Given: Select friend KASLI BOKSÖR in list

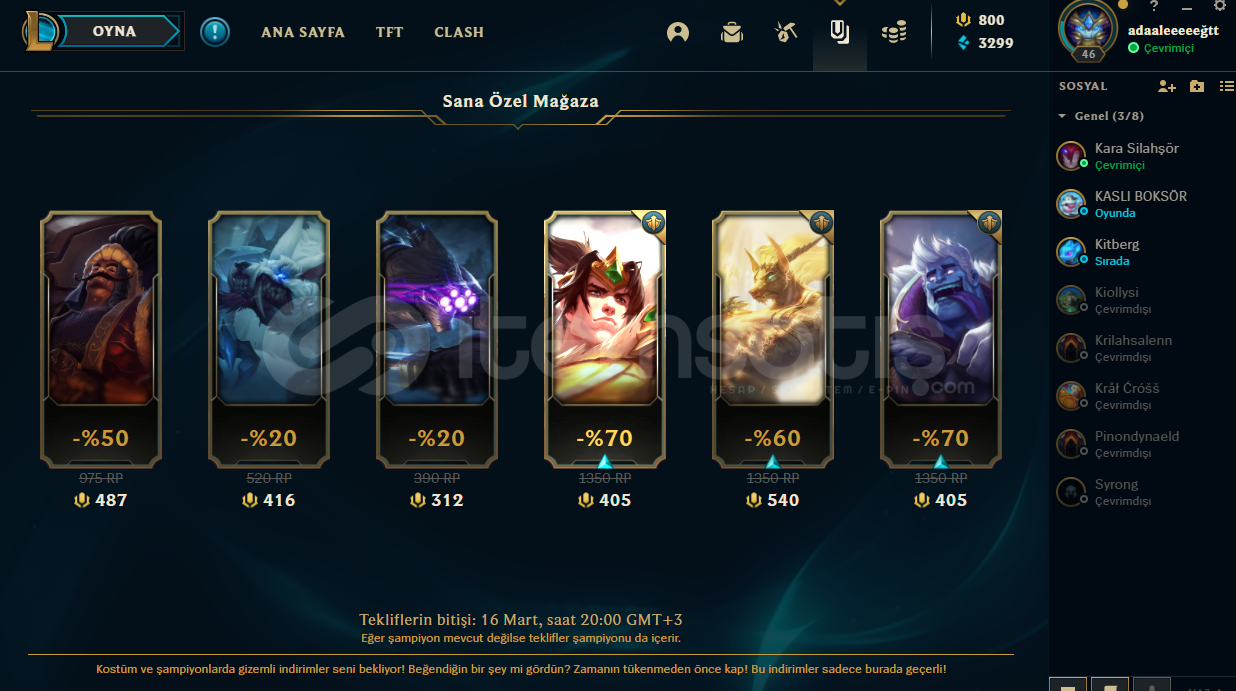Looking at the screenshot, I should 1142,204.
